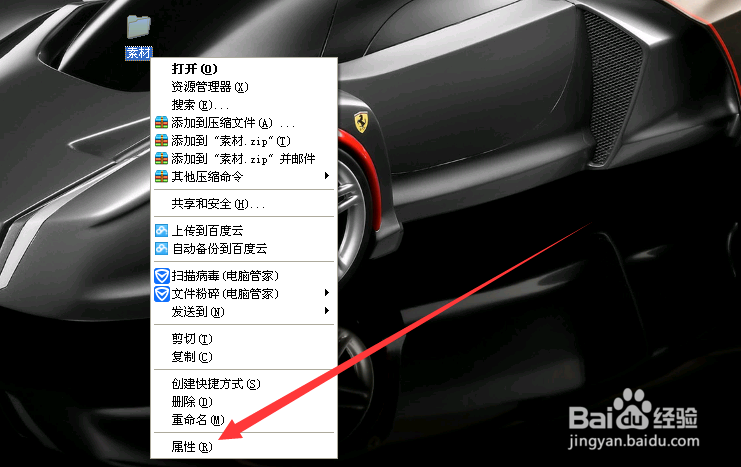The width and height of the screenshot is (741, 467).
Task: Click archive icon beside 其他压缩命令
Action: [162, 176]
